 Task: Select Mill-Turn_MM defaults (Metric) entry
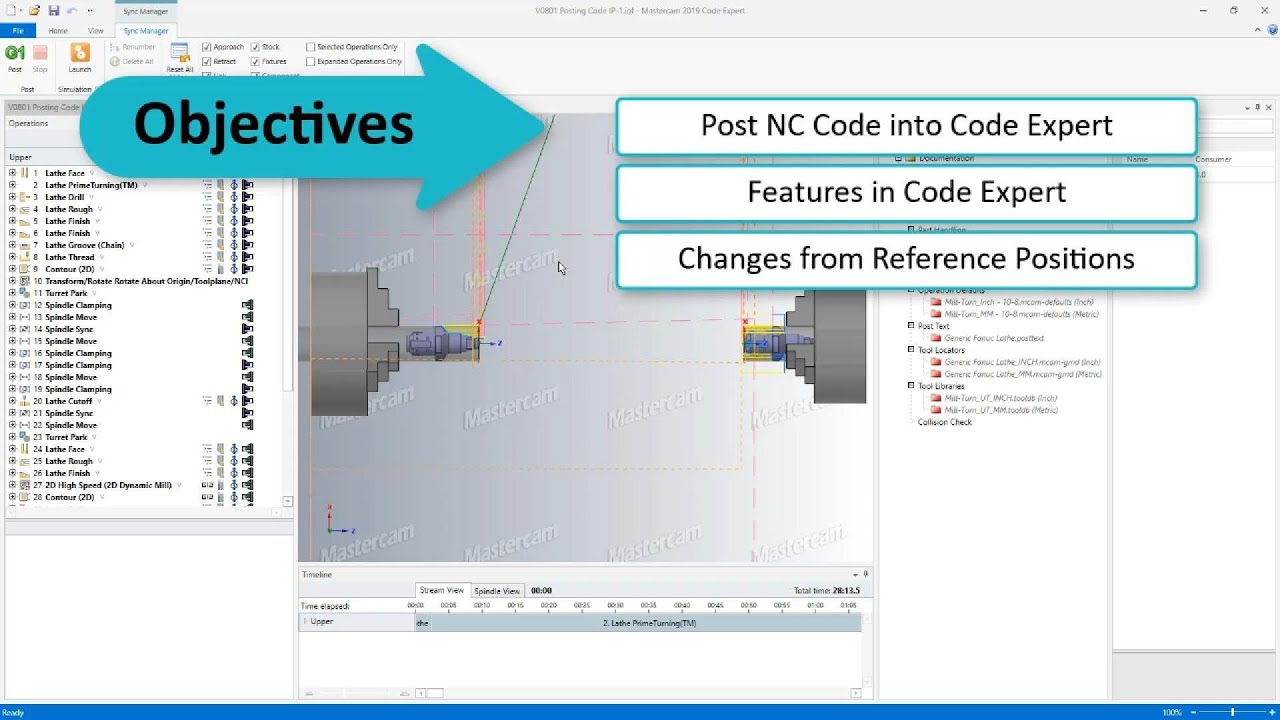1021,314
